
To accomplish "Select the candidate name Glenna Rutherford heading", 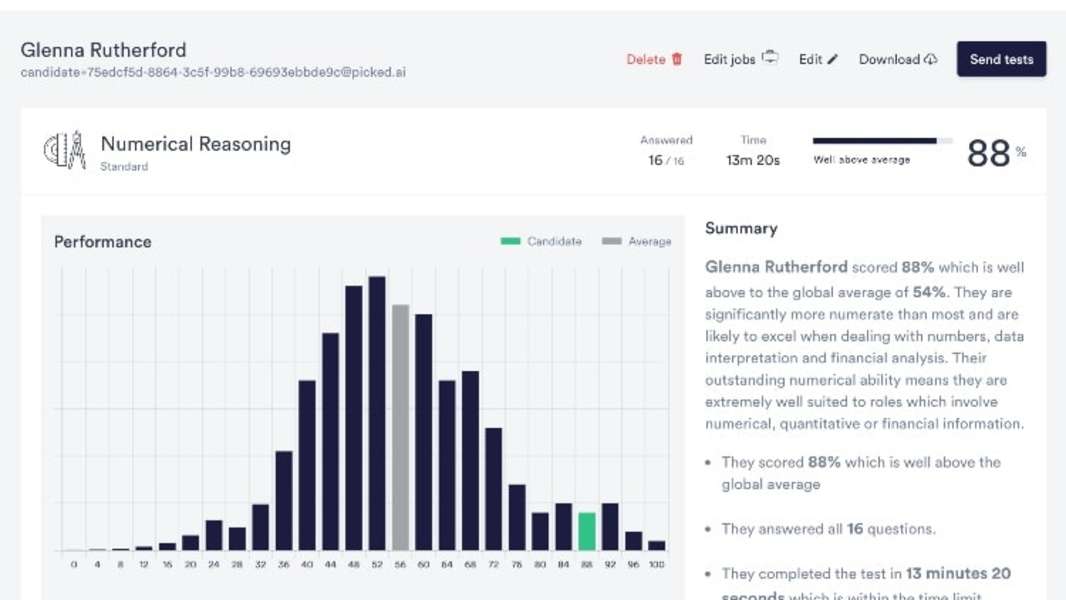I will click(x=103, y=49).
